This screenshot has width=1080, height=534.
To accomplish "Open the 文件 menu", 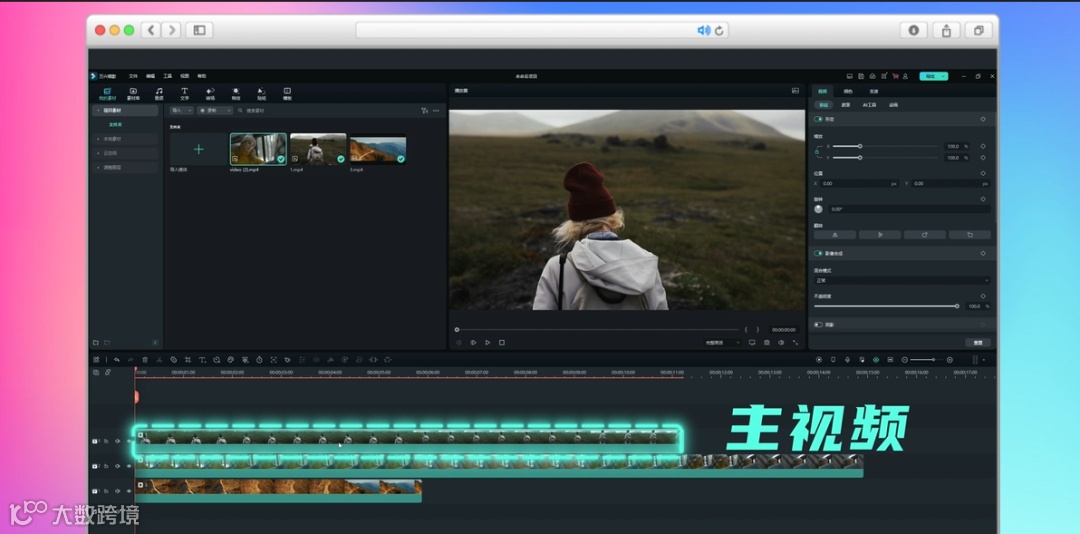I will [x=133, y=76].
